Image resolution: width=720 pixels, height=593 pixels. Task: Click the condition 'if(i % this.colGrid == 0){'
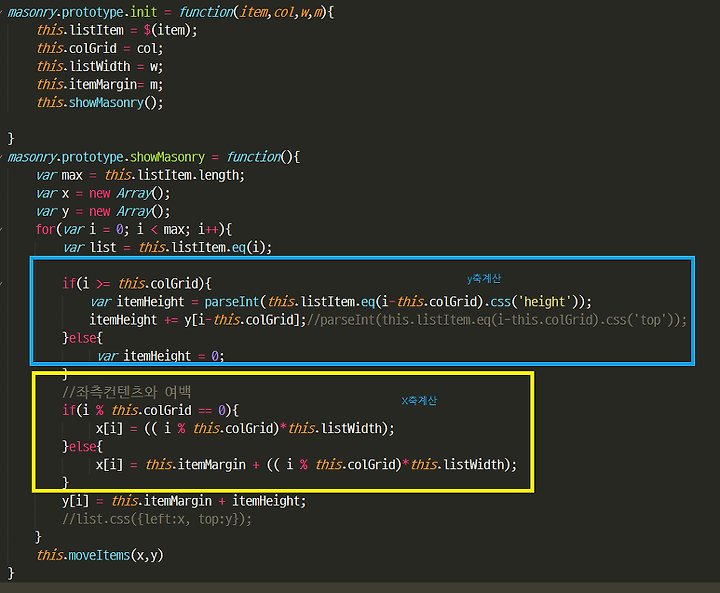tap(151, 410)
